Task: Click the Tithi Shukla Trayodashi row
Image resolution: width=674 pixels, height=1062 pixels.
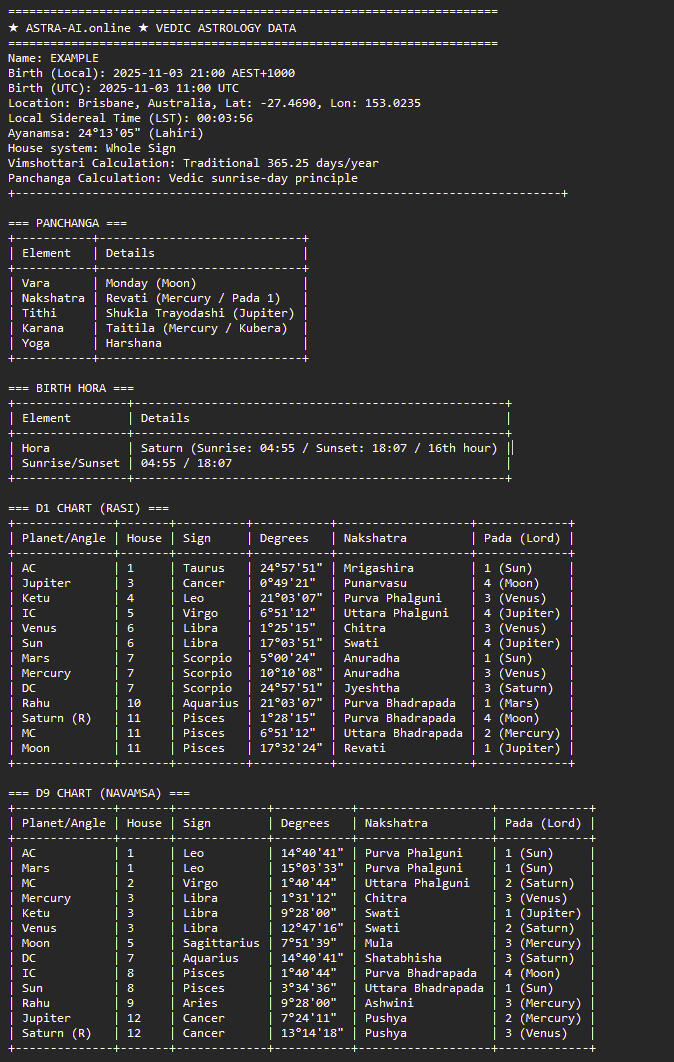Action: pyautogui.click(x=160, y=313)
